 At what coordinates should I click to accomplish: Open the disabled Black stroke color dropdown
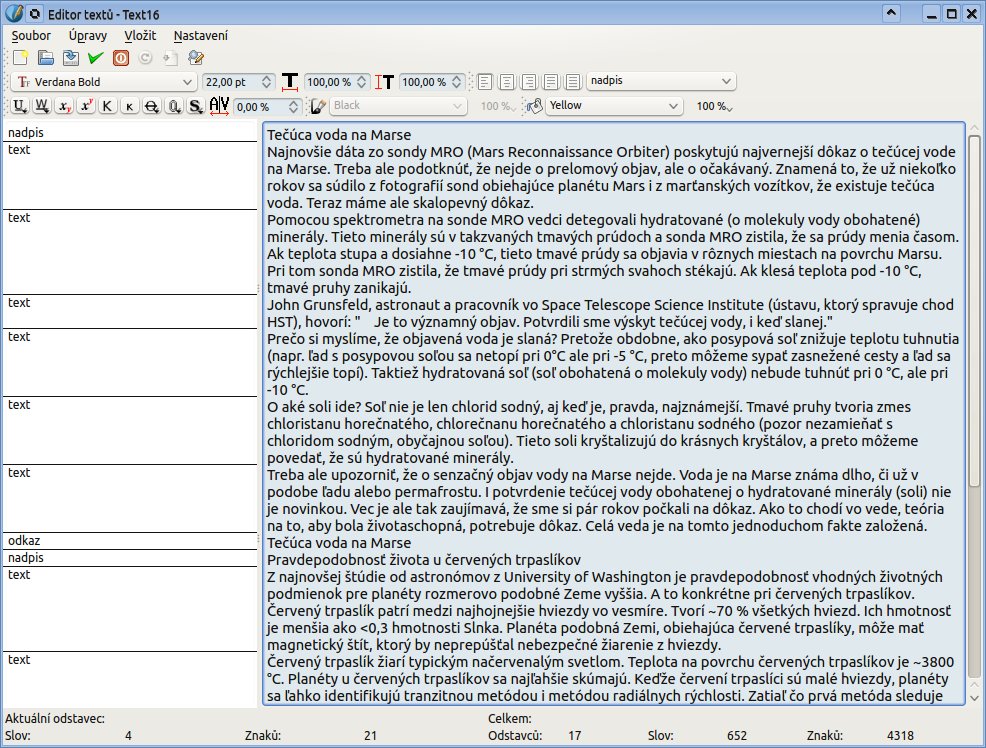coord(398,106)
